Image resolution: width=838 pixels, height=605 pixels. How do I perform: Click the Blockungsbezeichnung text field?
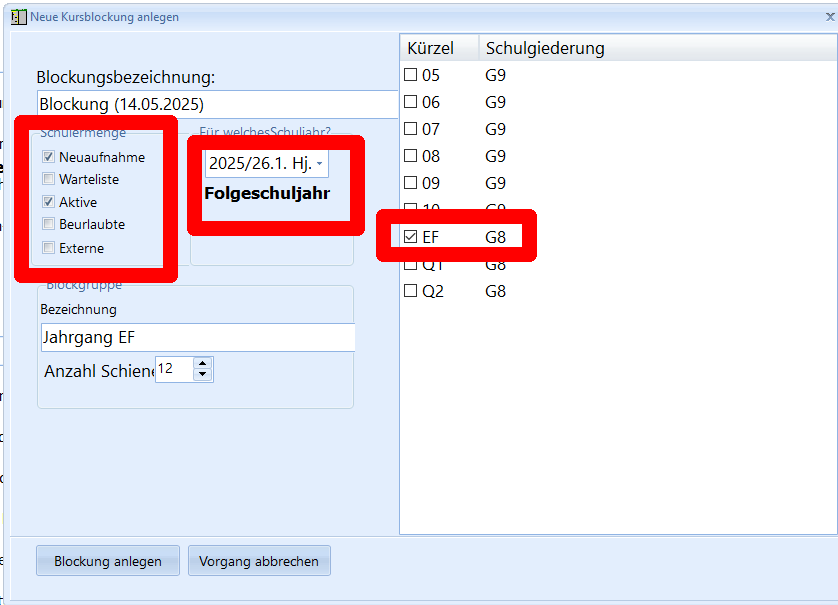(218, 104)
